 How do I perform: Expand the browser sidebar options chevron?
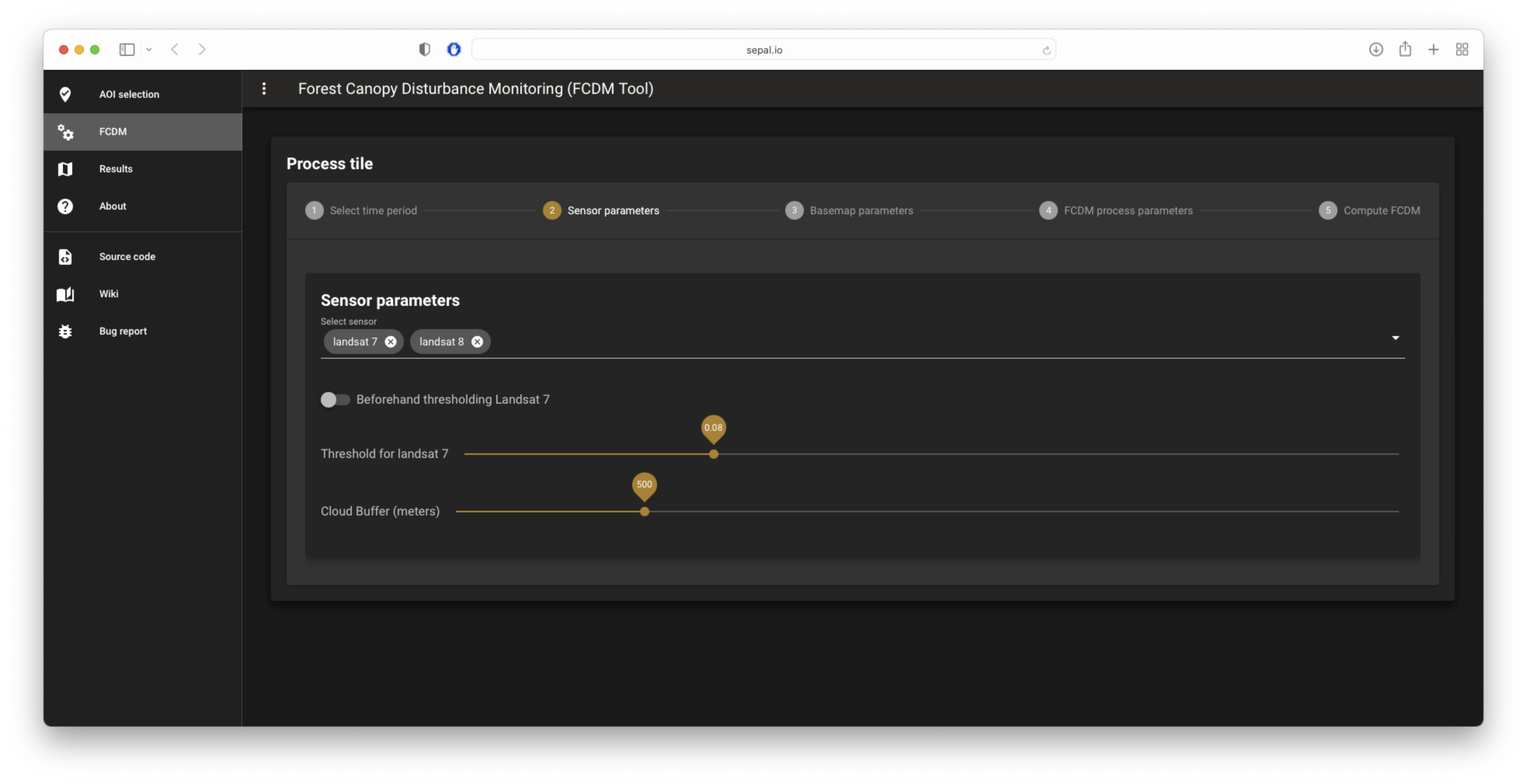[149, 50]
